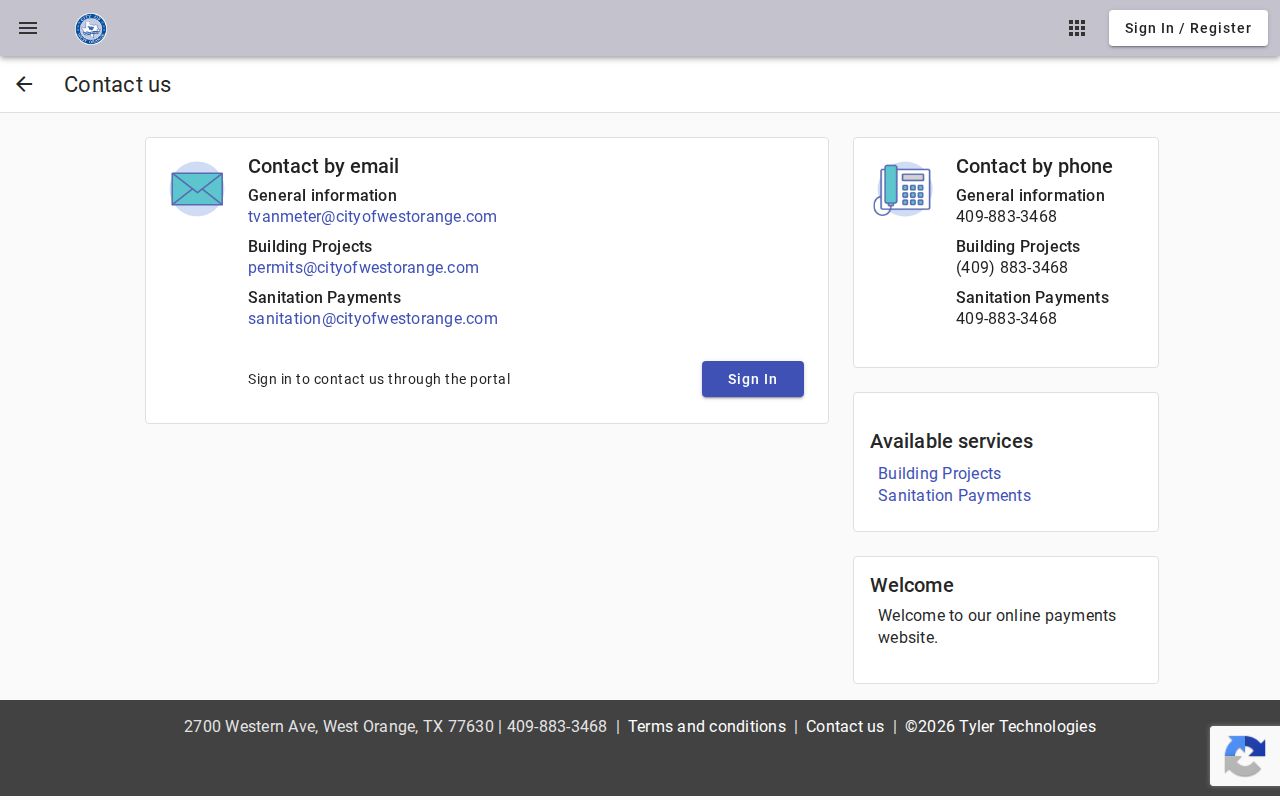Click the Contact by phone heading
The image size is (1280, 800).
[1034, 166]
